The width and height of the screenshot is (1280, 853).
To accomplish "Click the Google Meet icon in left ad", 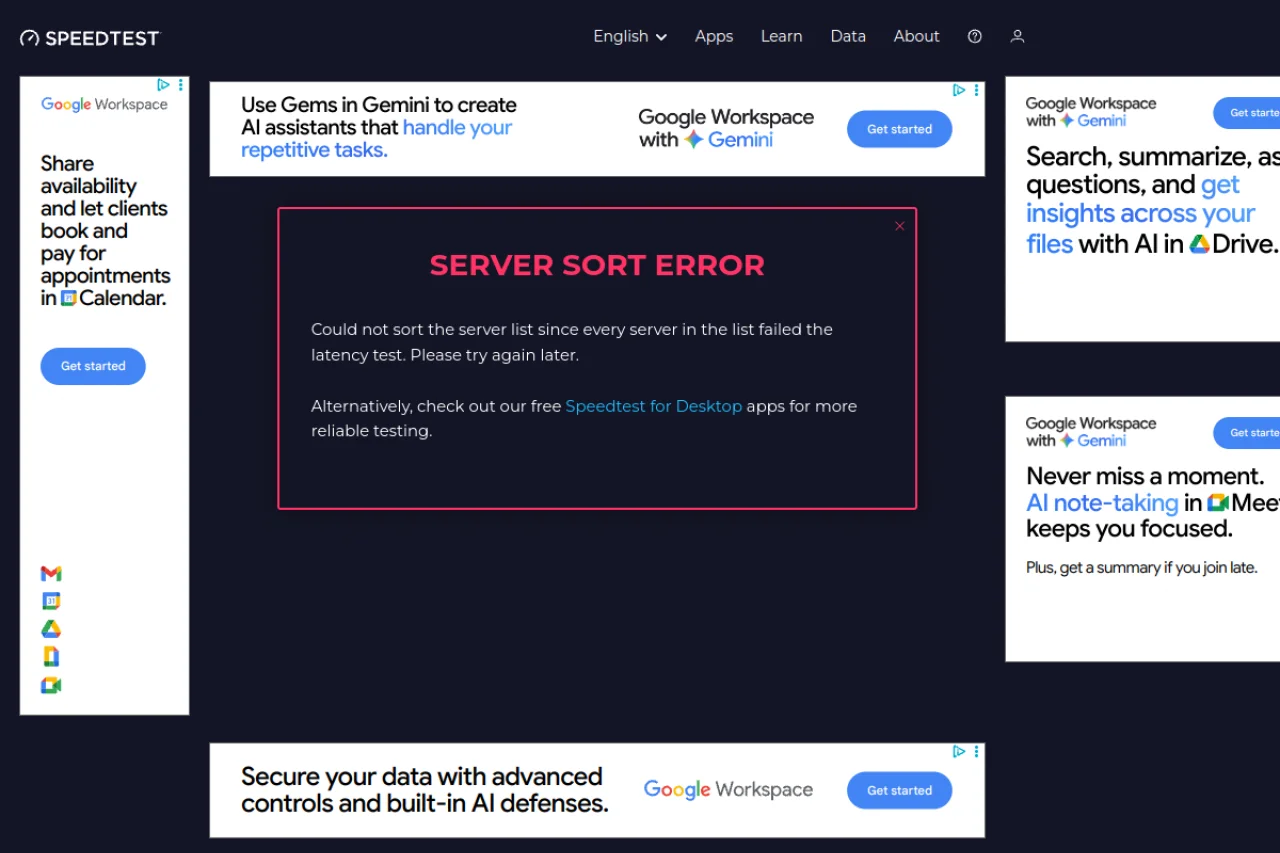I will pos(51,685).
